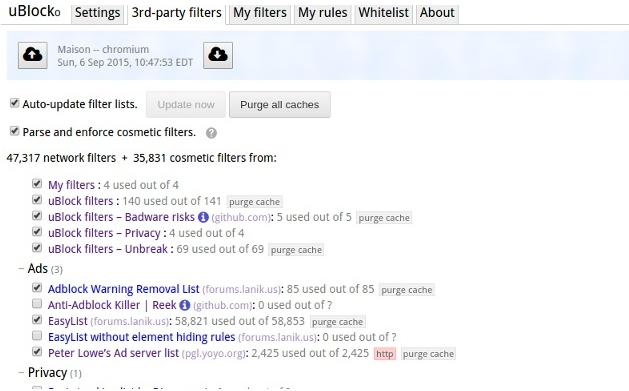
Task: Click github.com link beside Anti-Adblock Killer
Action: [223, 306]
